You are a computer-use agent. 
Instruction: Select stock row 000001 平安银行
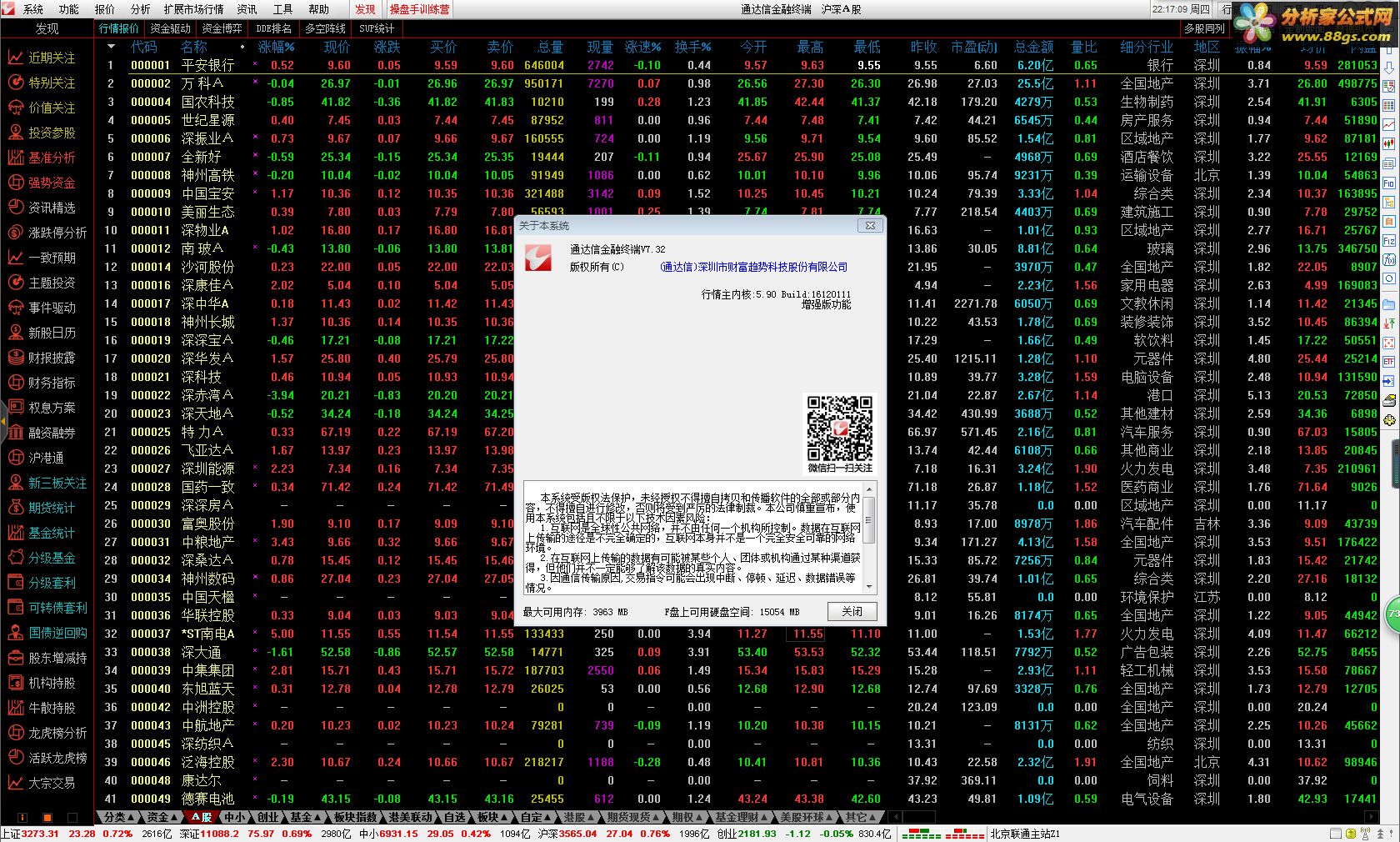point(737,65)
